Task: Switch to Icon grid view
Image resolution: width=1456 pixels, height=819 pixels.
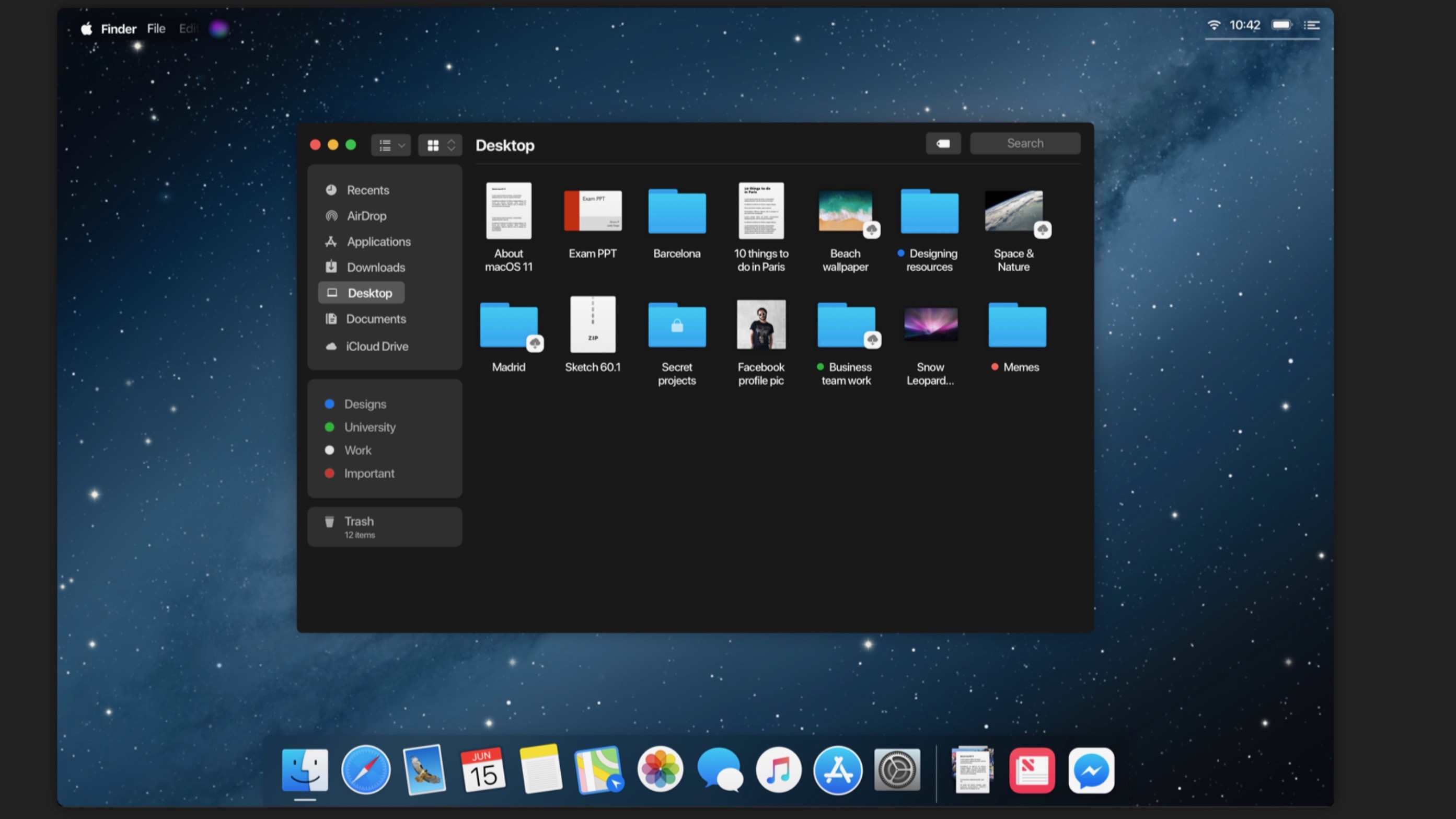Action: [x=434, y=145]
